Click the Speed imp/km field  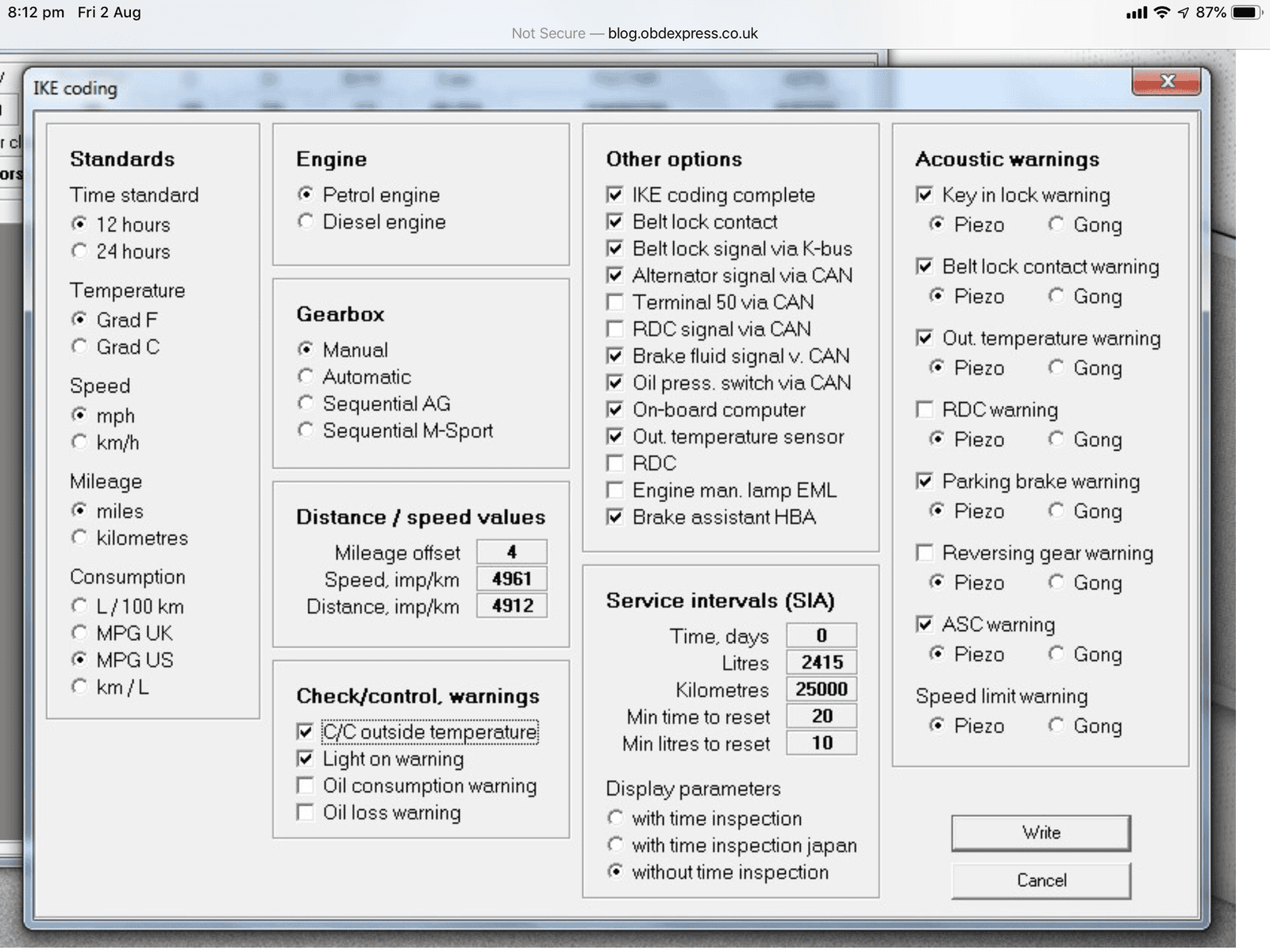(x=512, y=578)
